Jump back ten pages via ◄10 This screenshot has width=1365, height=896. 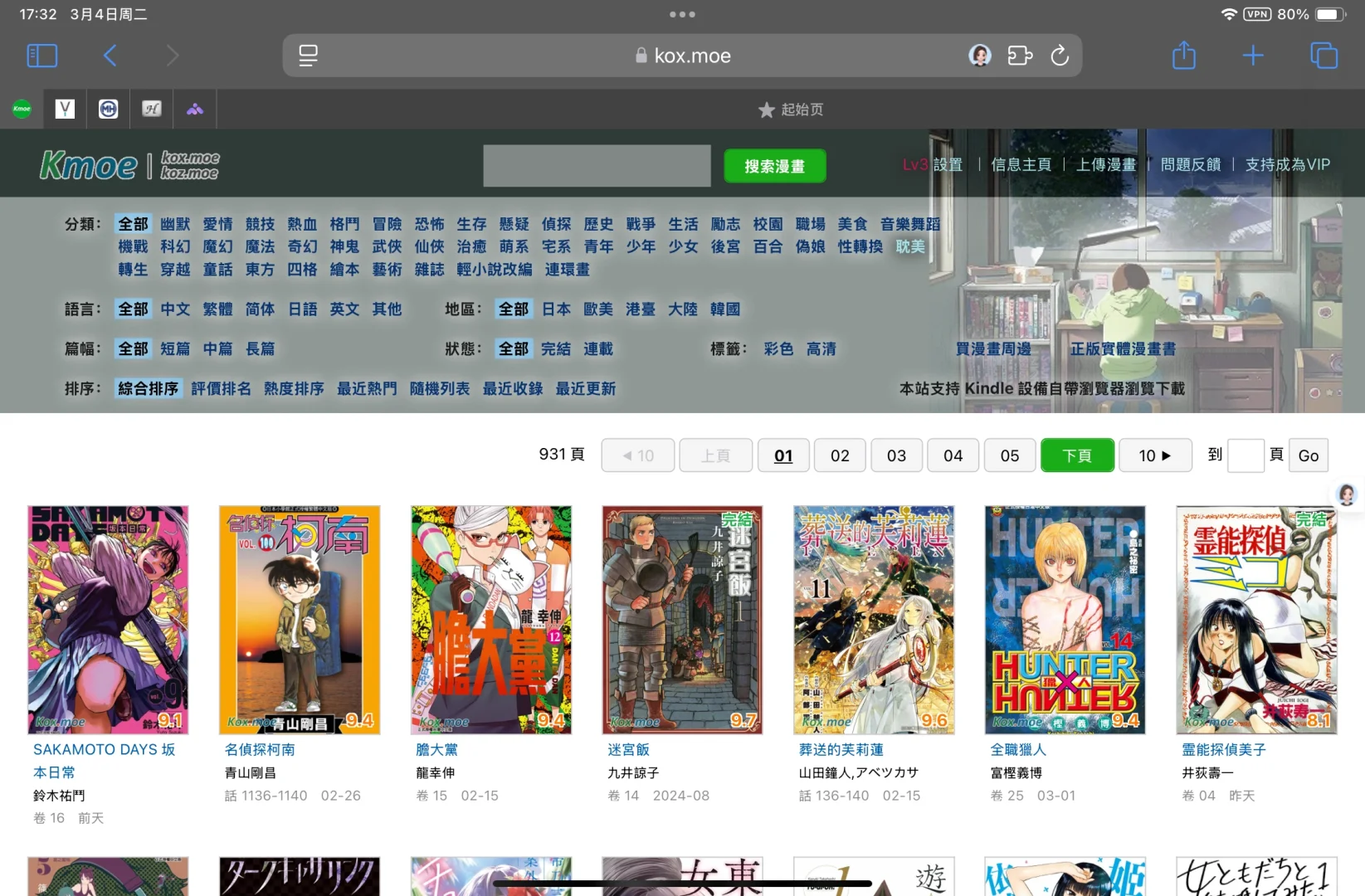click(637, 455)
